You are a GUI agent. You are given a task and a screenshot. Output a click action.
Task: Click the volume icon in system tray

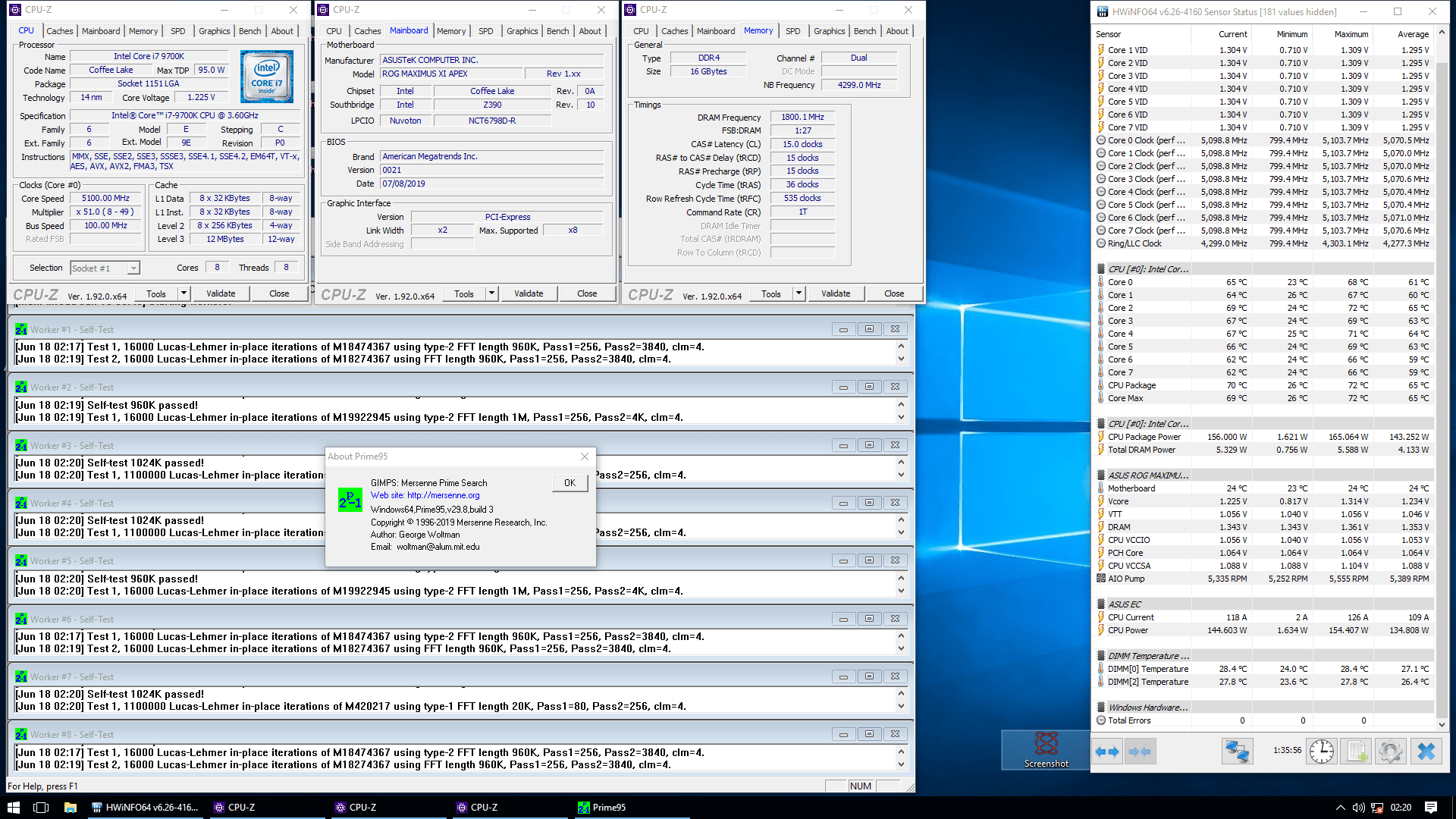[1358, 808]
